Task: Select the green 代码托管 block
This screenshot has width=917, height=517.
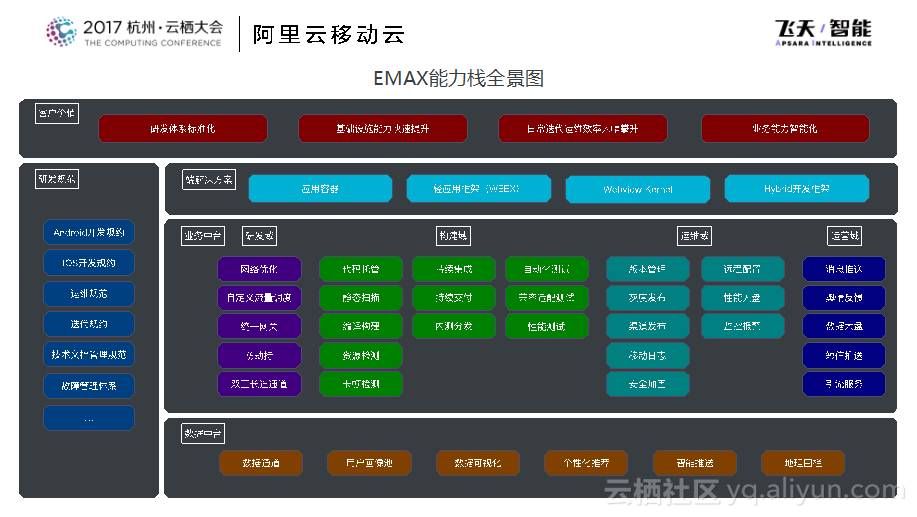Action: pyautogui.click(x=361, y=269)
